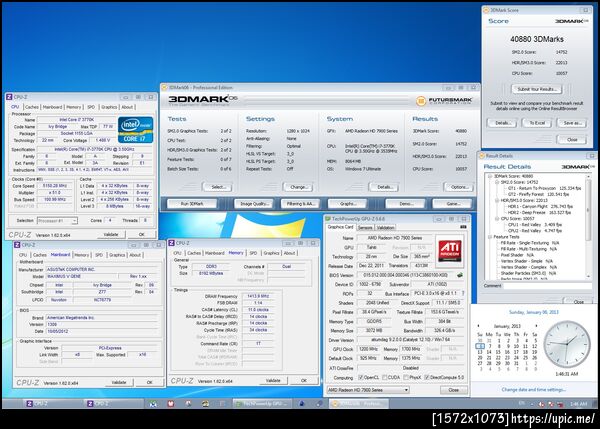
Task: Click the Image Quality button
Action: click(x=254, y=204)
